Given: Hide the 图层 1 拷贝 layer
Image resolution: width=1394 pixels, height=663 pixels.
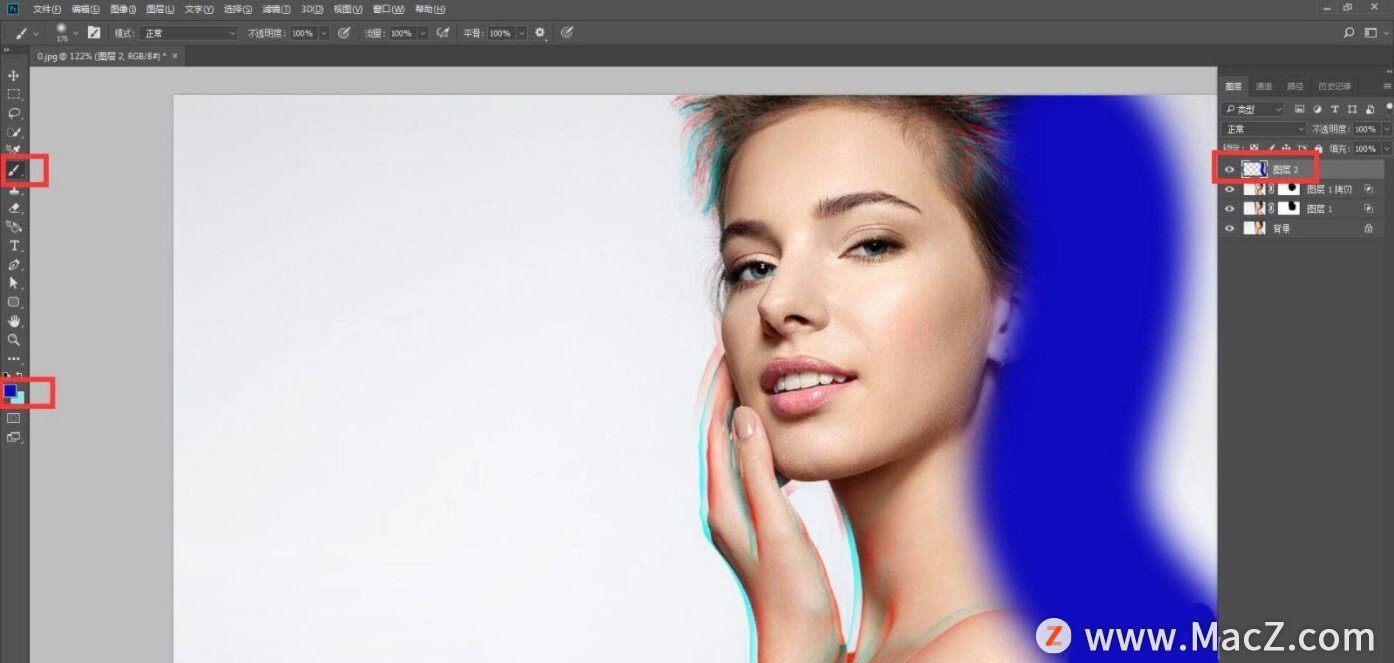Looking at the screenshot, I should pos(1230,189).
